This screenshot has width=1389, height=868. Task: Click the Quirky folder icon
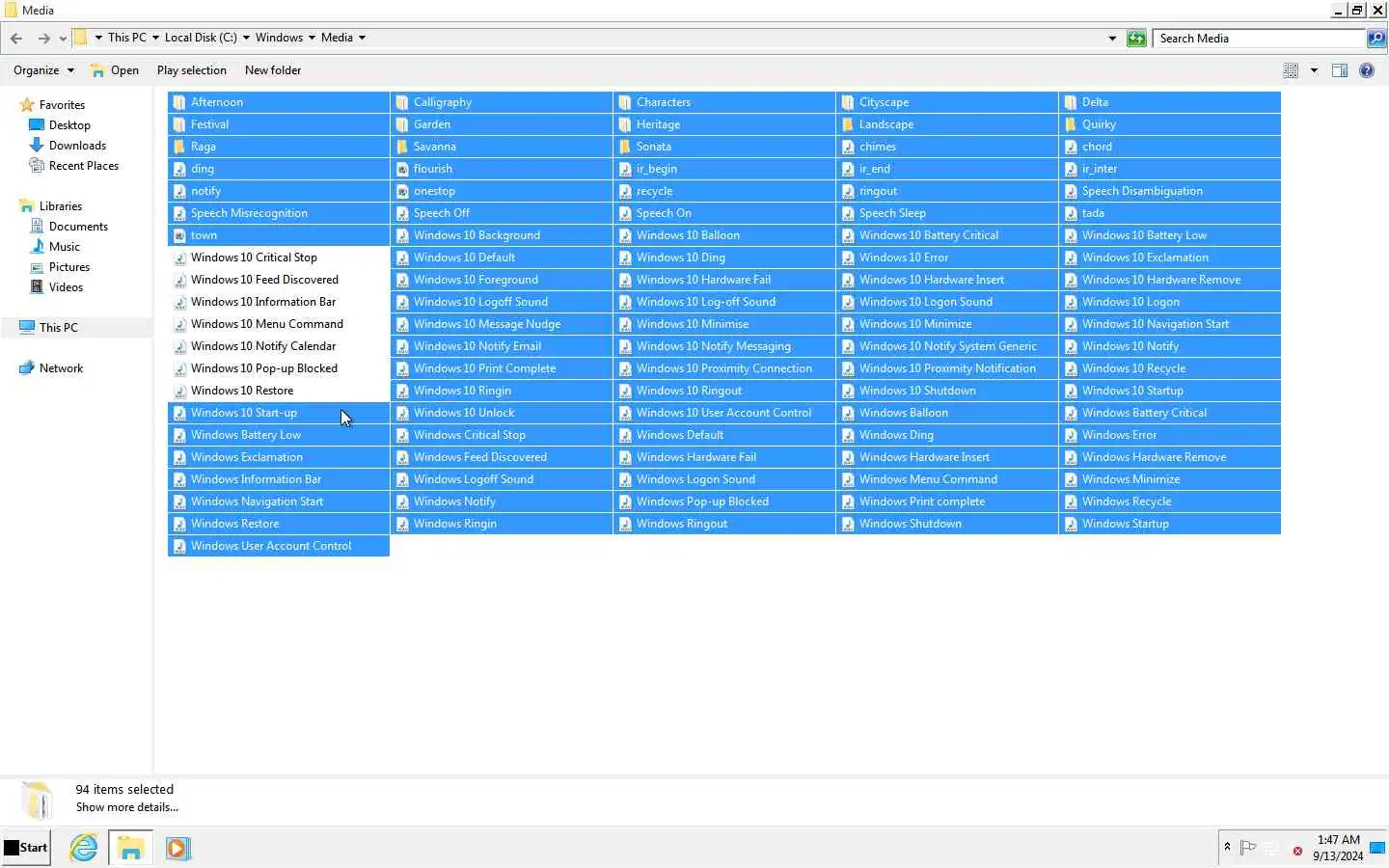pyautogui.click(x=1071, y=124)
